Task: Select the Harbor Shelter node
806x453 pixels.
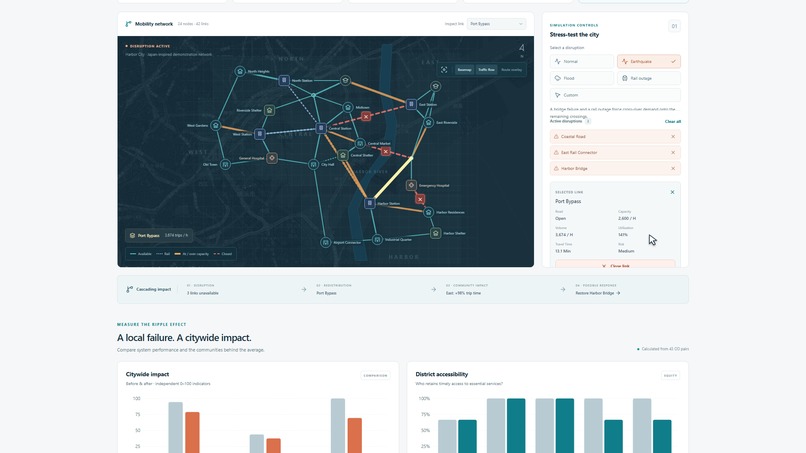Action: pos(435,233)
